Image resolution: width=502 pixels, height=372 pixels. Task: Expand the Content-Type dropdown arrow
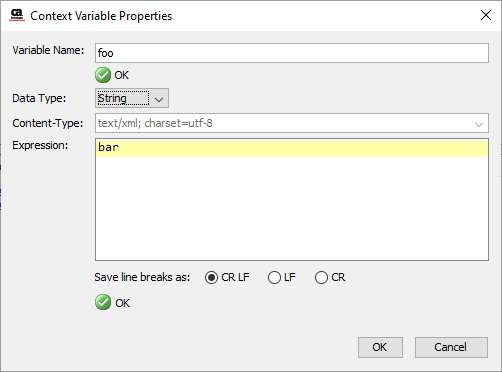coord(479,124)
